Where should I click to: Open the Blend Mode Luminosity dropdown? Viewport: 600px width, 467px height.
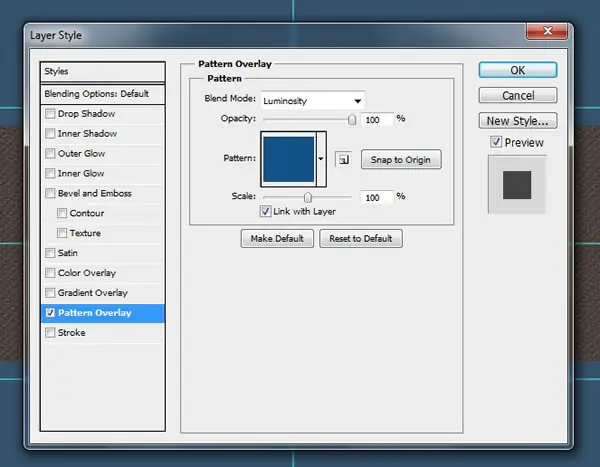[312, 101]
